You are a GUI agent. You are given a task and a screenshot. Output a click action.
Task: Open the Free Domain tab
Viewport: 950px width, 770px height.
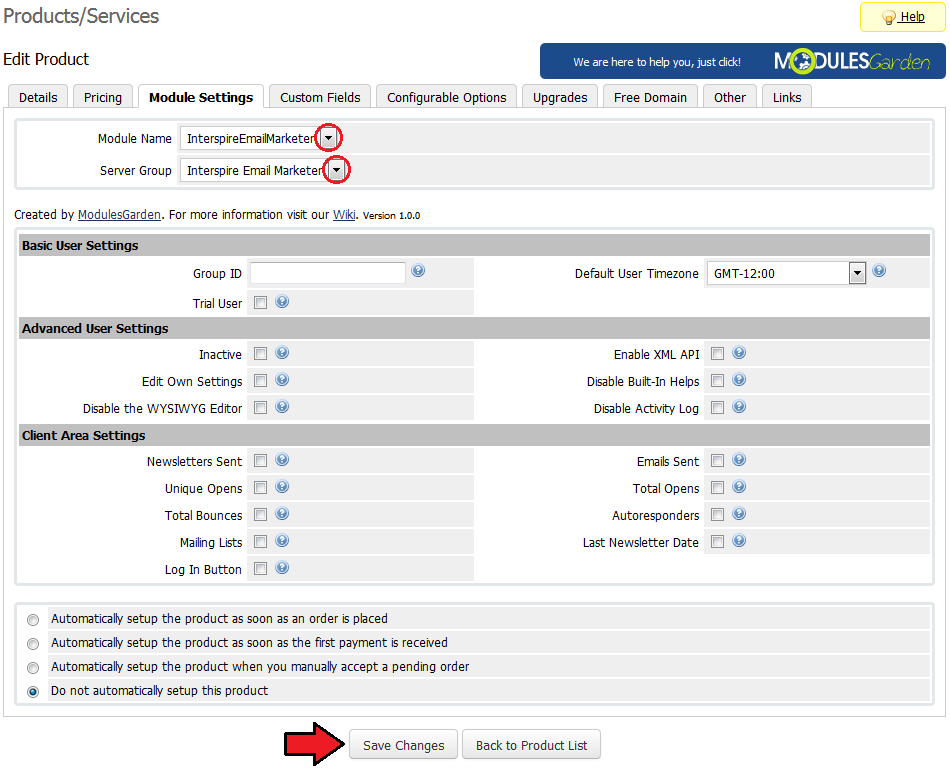tap(650, 97)
